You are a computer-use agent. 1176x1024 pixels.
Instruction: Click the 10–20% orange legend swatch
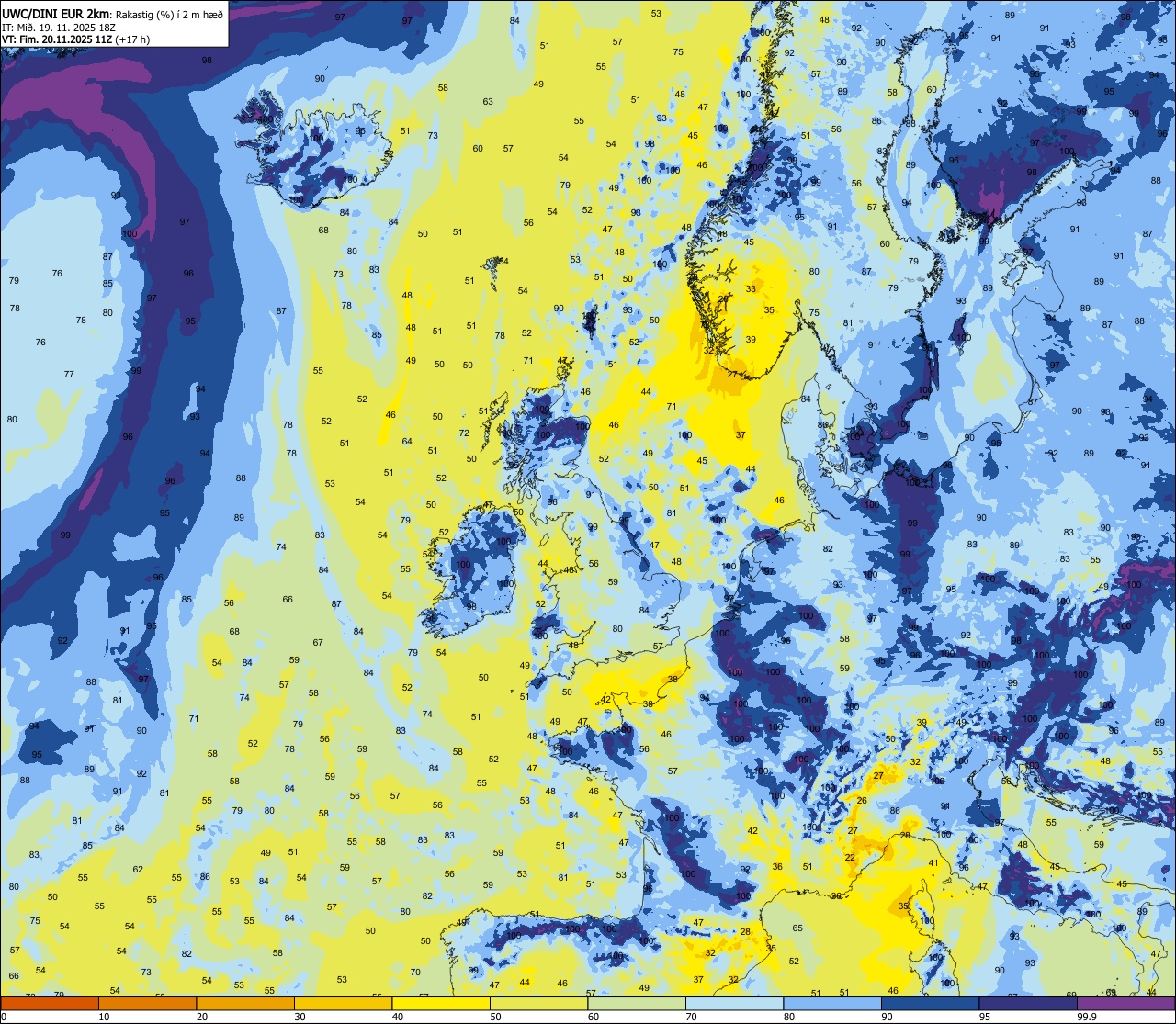[x=147, y=1003]
